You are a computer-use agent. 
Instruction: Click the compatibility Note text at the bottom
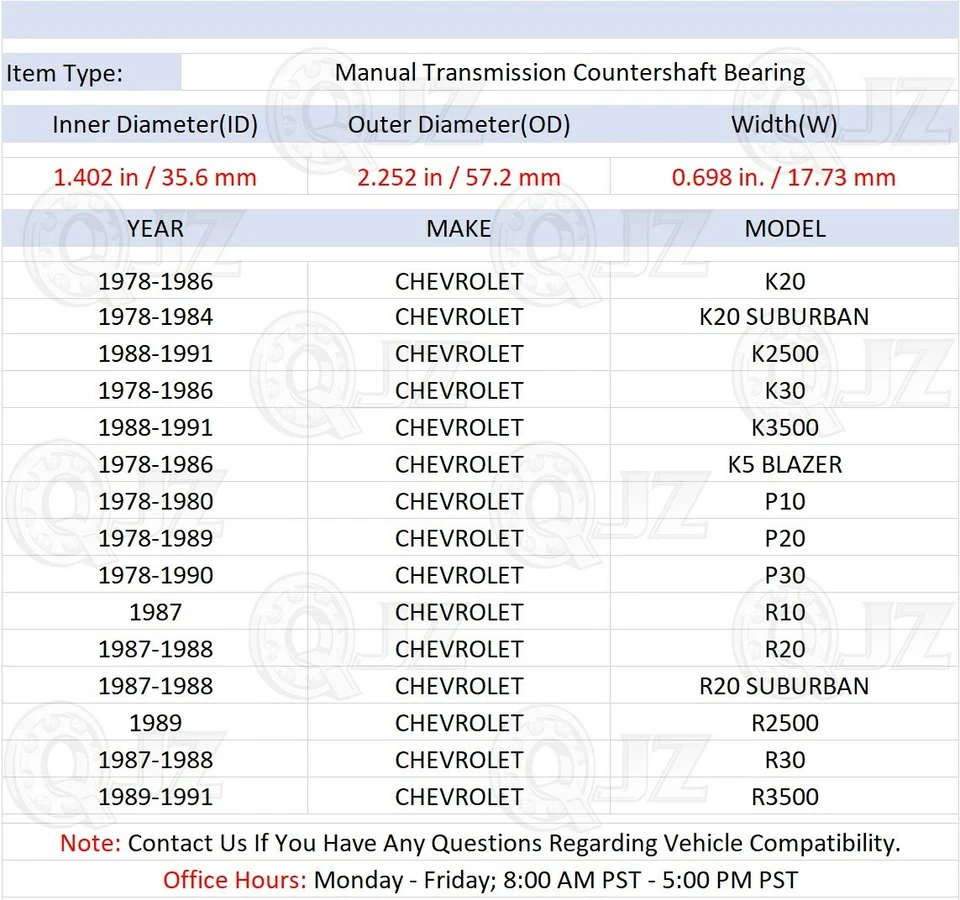tap(480, 843)
